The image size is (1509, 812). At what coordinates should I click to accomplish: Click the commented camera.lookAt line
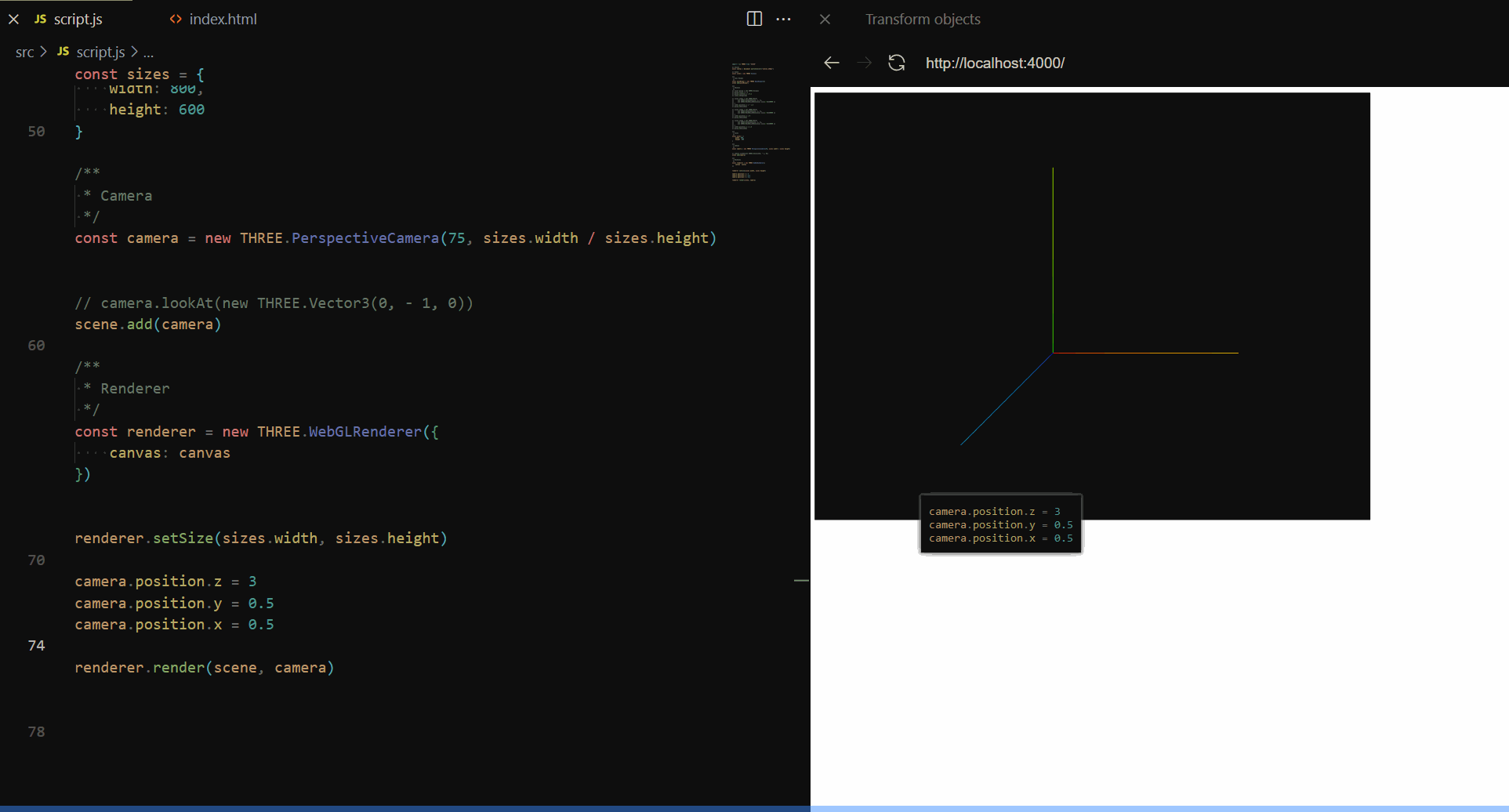tap(274, 303)
